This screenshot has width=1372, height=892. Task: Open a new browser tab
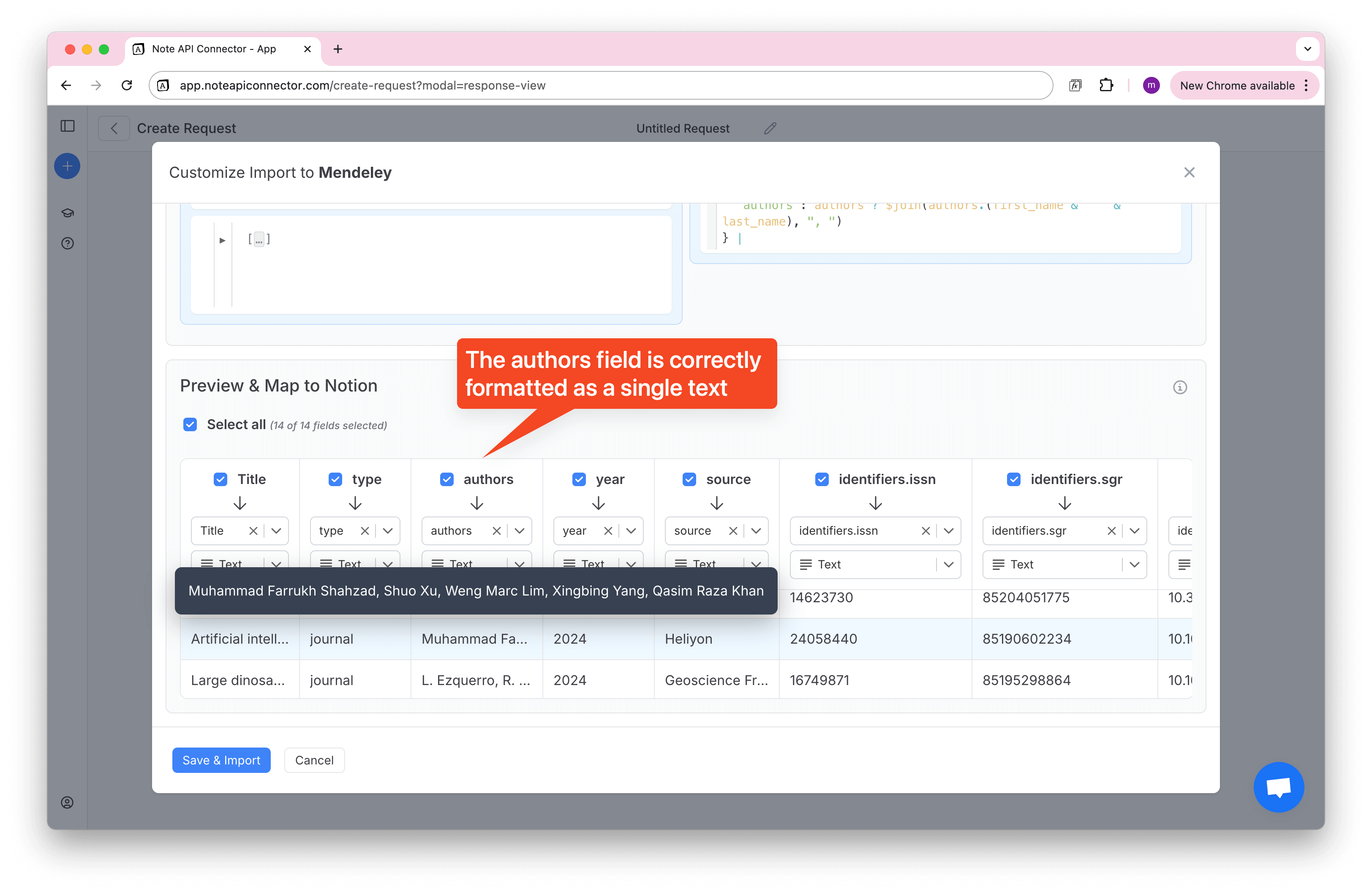click(338, 49)
